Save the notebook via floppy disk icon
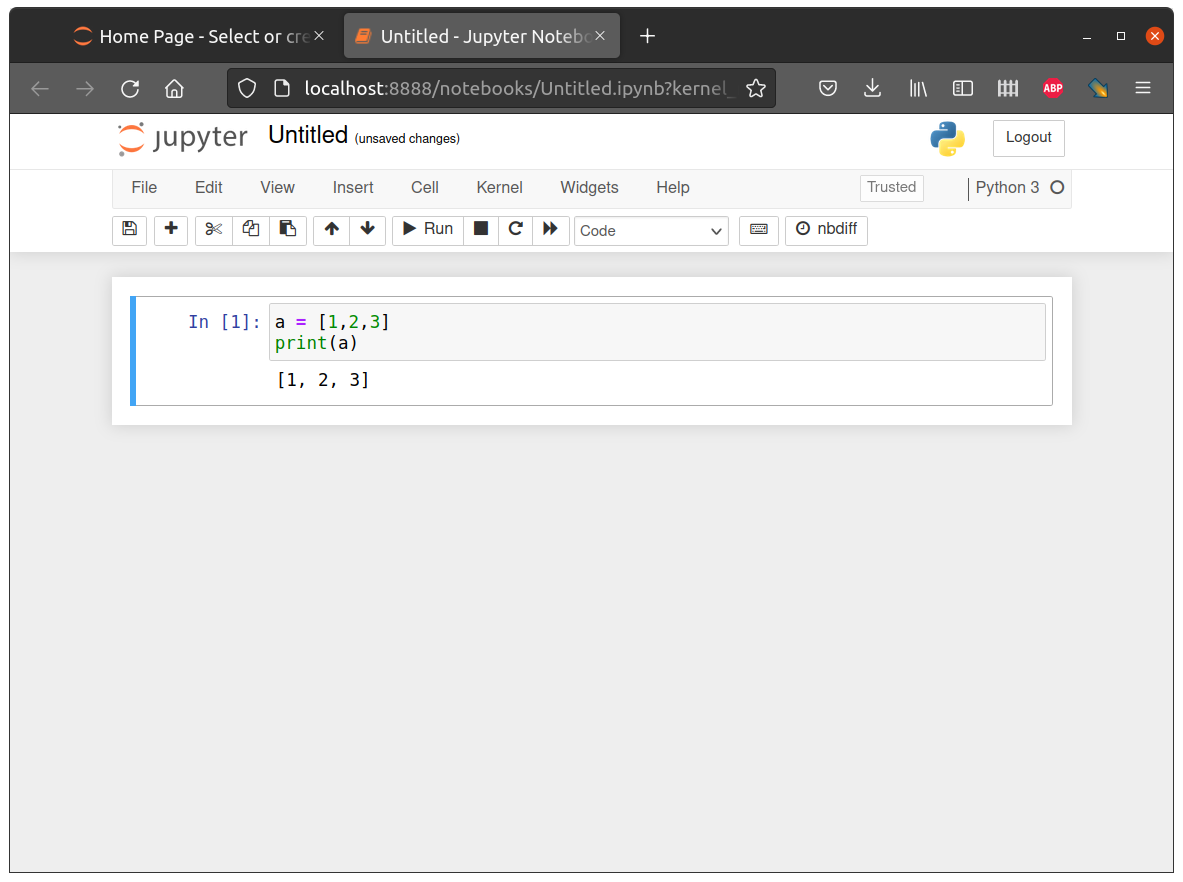Viewport: 1183px width, 882px height. click(129, 230)
